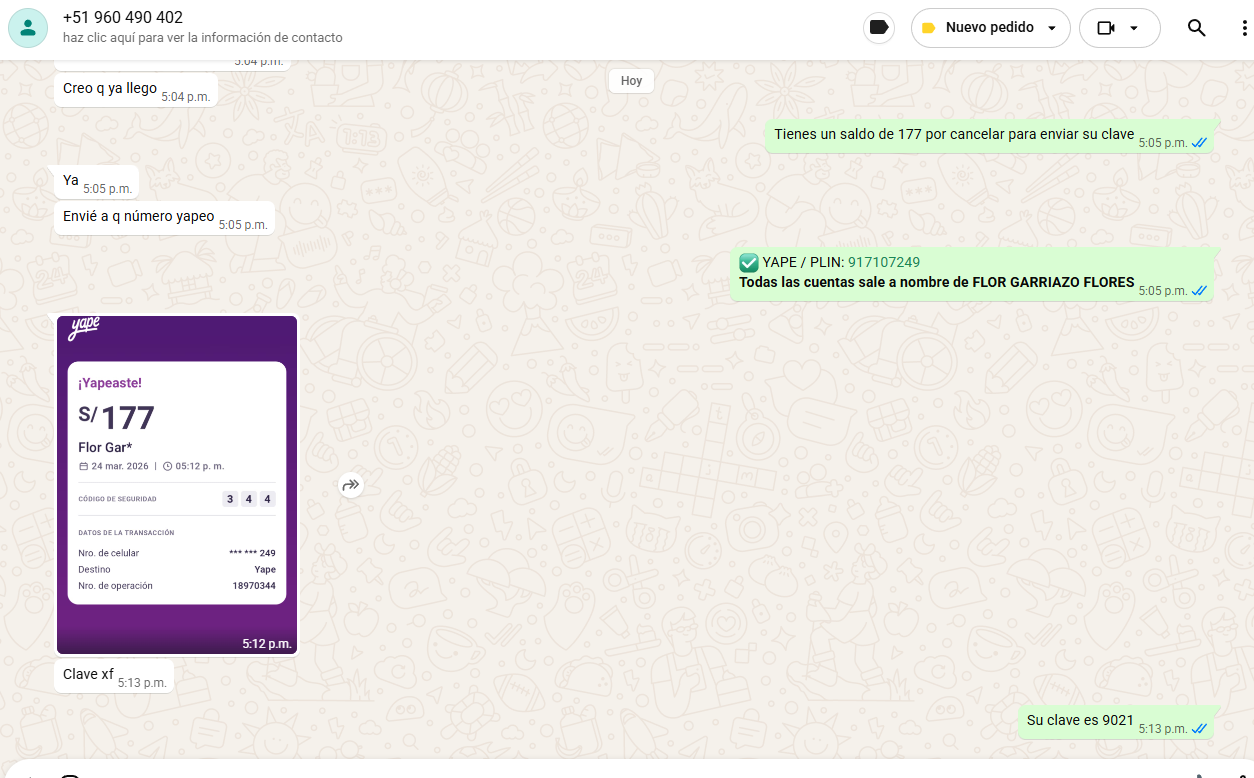This screenshot has height=778, width=1254.
Task: Click the phone number 917107249 link
Action: pyautogui.click(x=883, y=262)
